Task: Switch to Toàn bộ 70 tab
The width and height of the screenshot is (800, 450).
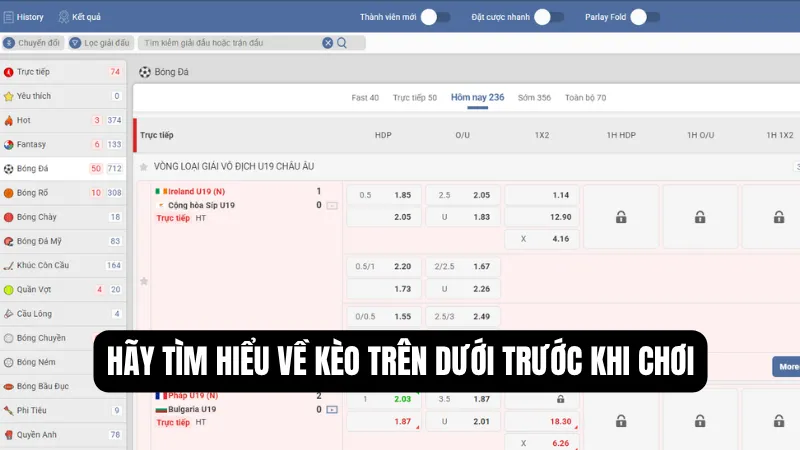Action: click(x=586, y=97)
